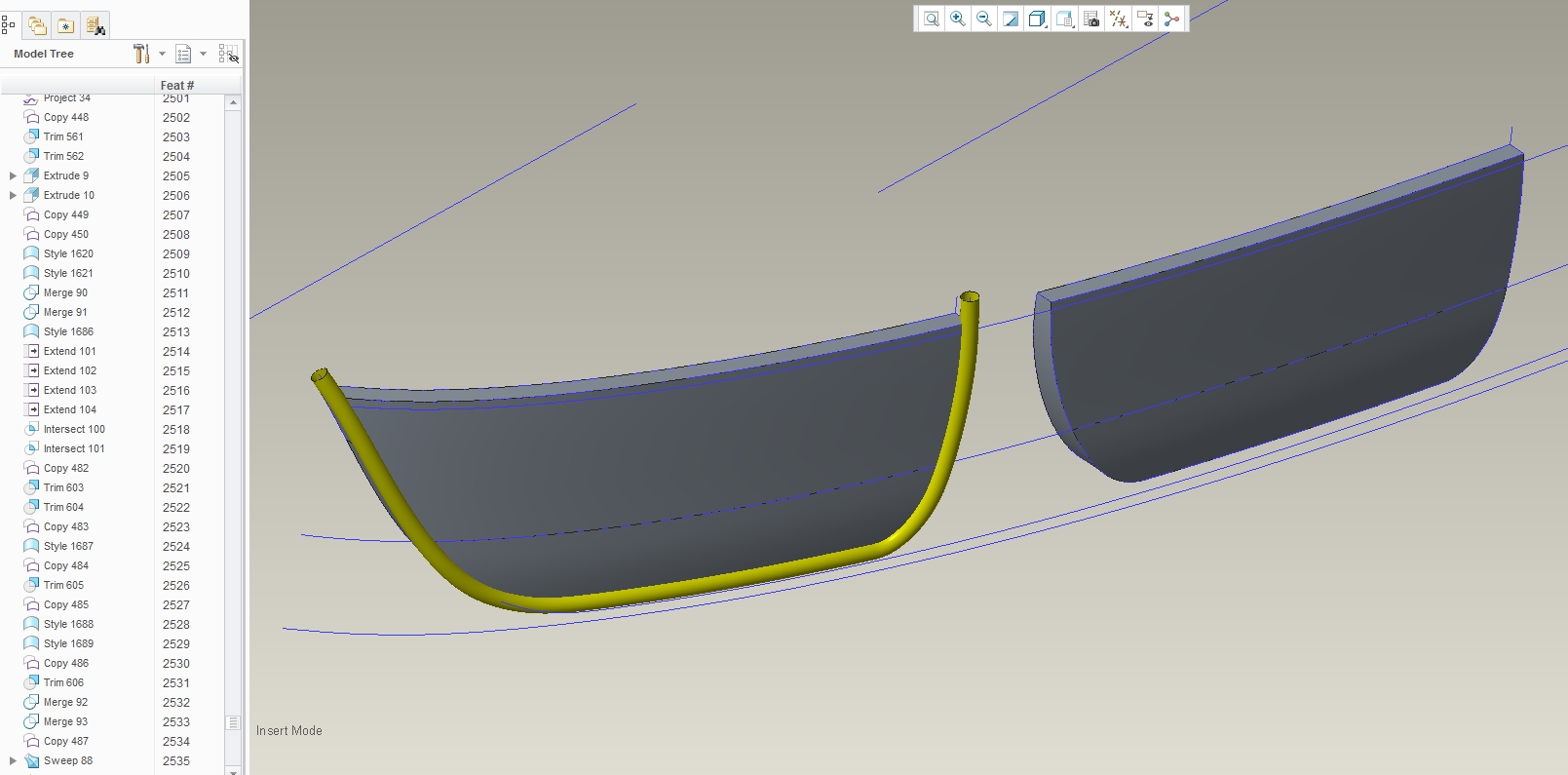1568x775 pixels.
Task: Select Copy 483 in the model tree
Action: [x=66, y=526]
